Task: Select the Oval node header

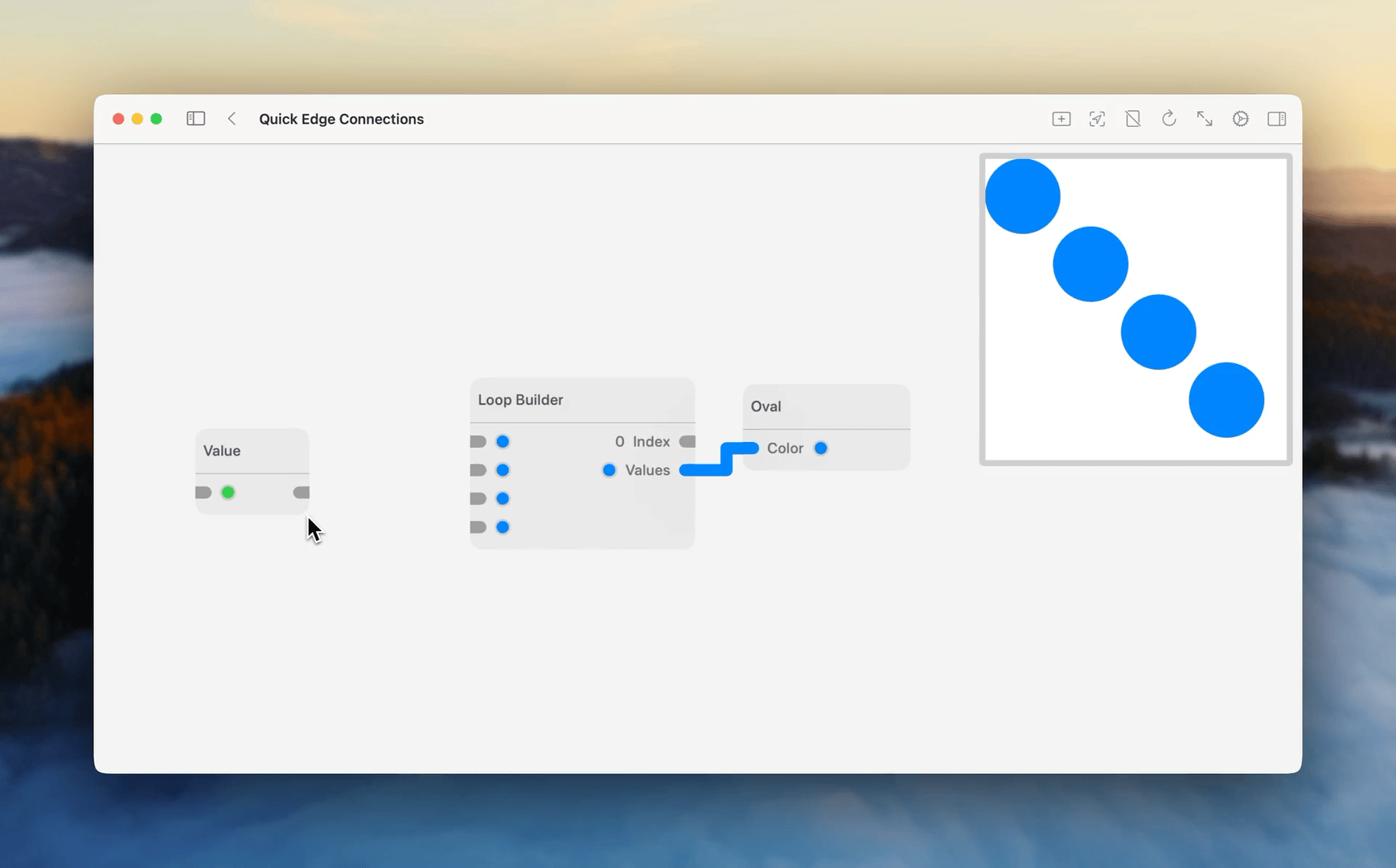Action: [x=766, y=407]
